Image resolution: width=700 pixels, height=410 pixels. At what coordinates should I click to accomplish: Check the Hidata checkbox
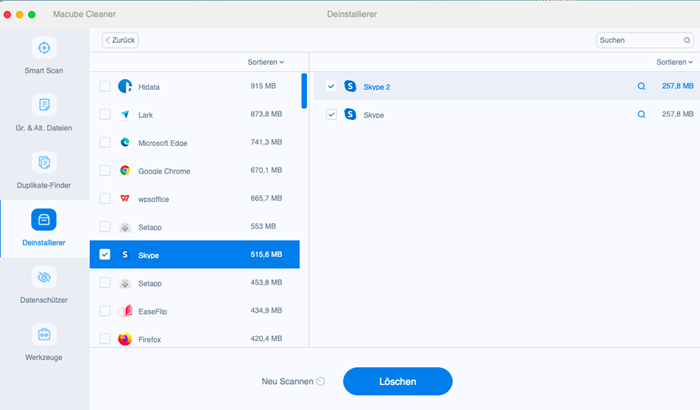coord(105,86)
